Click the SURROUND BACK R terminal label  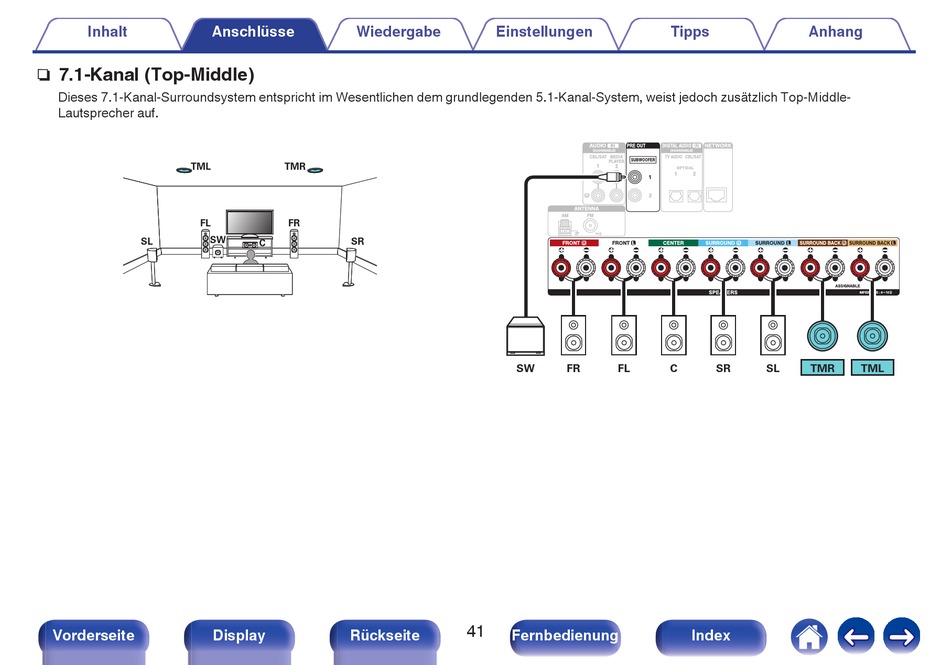point(822,243)
